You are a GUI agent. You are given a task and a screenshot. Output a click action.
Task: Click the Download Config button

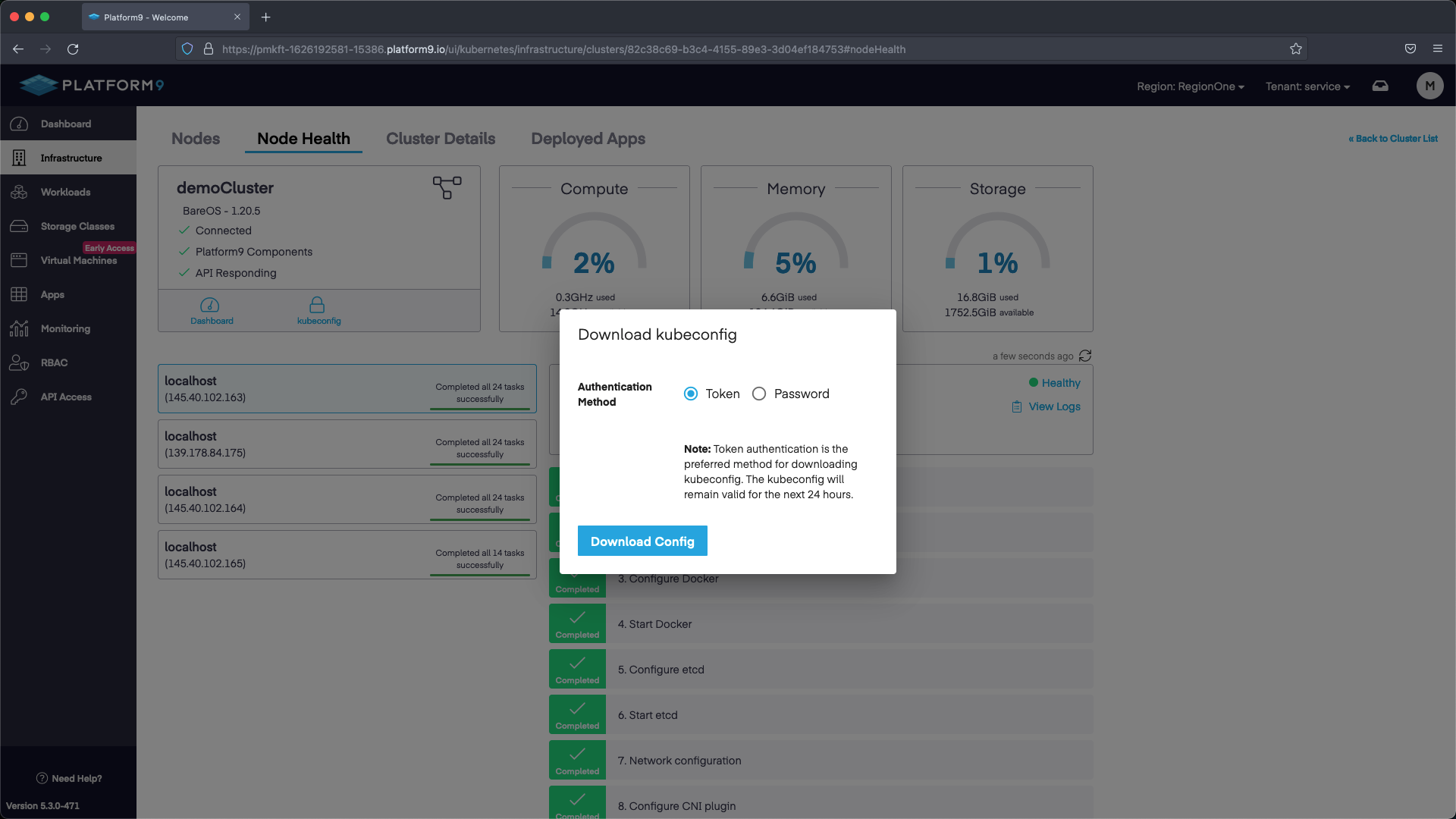point(642,541)
